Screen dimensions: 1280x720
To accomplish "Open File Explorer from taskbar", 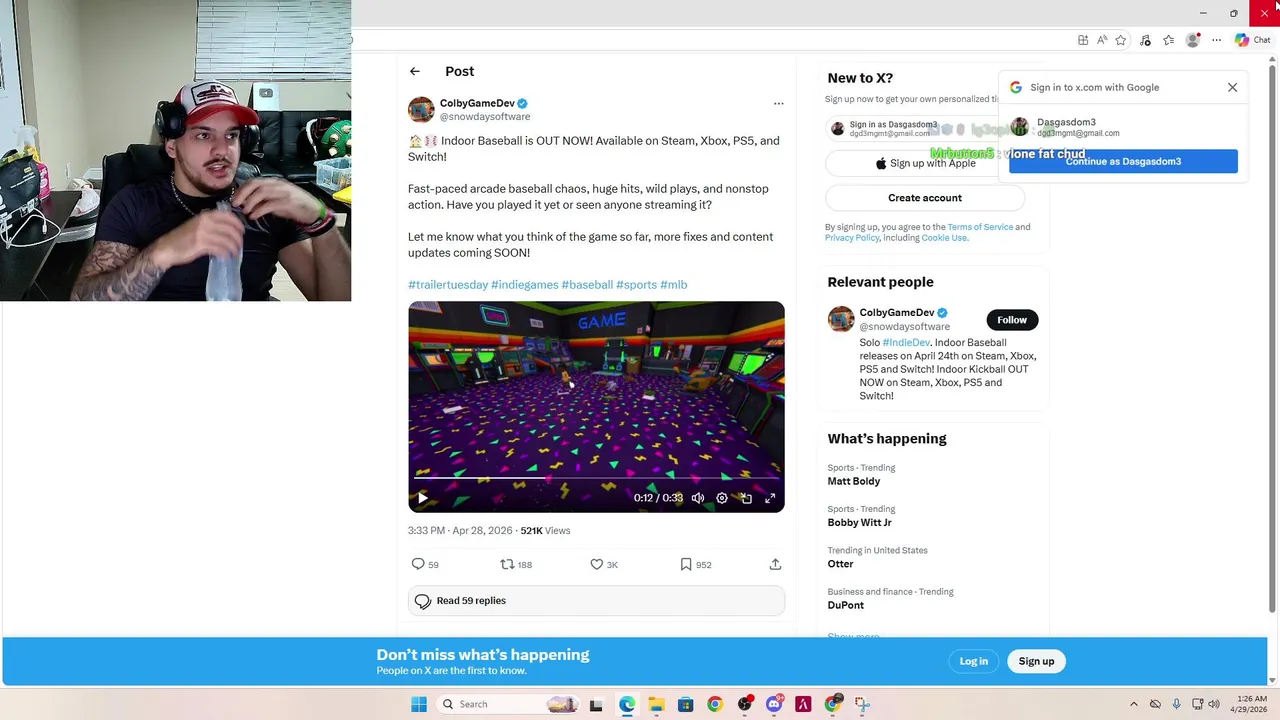I will pyautogui.click(x=656, y=704).
